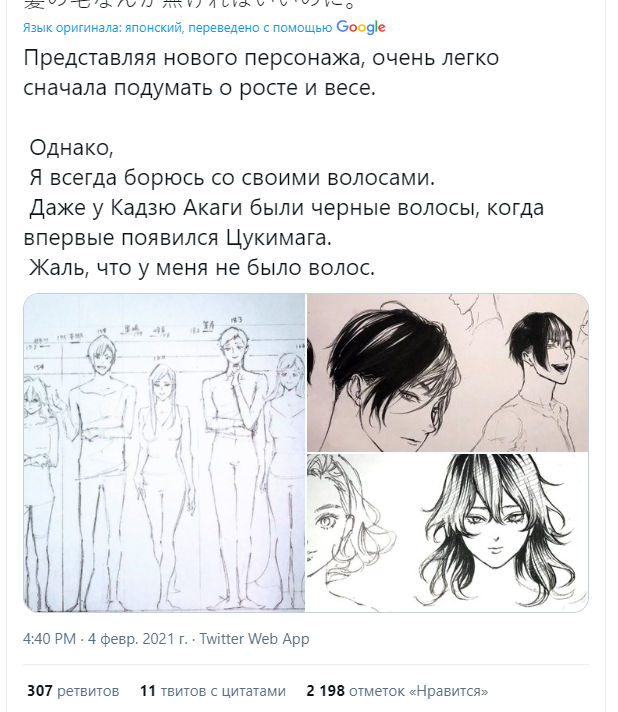
Task: Open the 2 198 отметок «Нравится» list
Action: tap(397, 691)
